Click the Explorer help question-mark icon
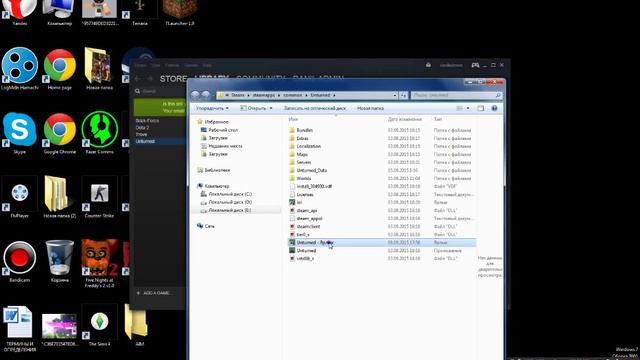Screen dimensions: 640x360 tap(494, 108)
